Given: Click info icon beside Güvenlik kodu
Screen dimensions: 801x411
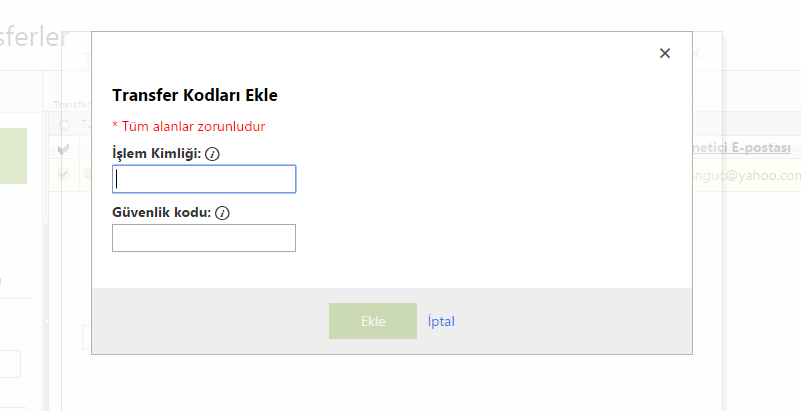Looking at the screenshot, I should [222, 213].
